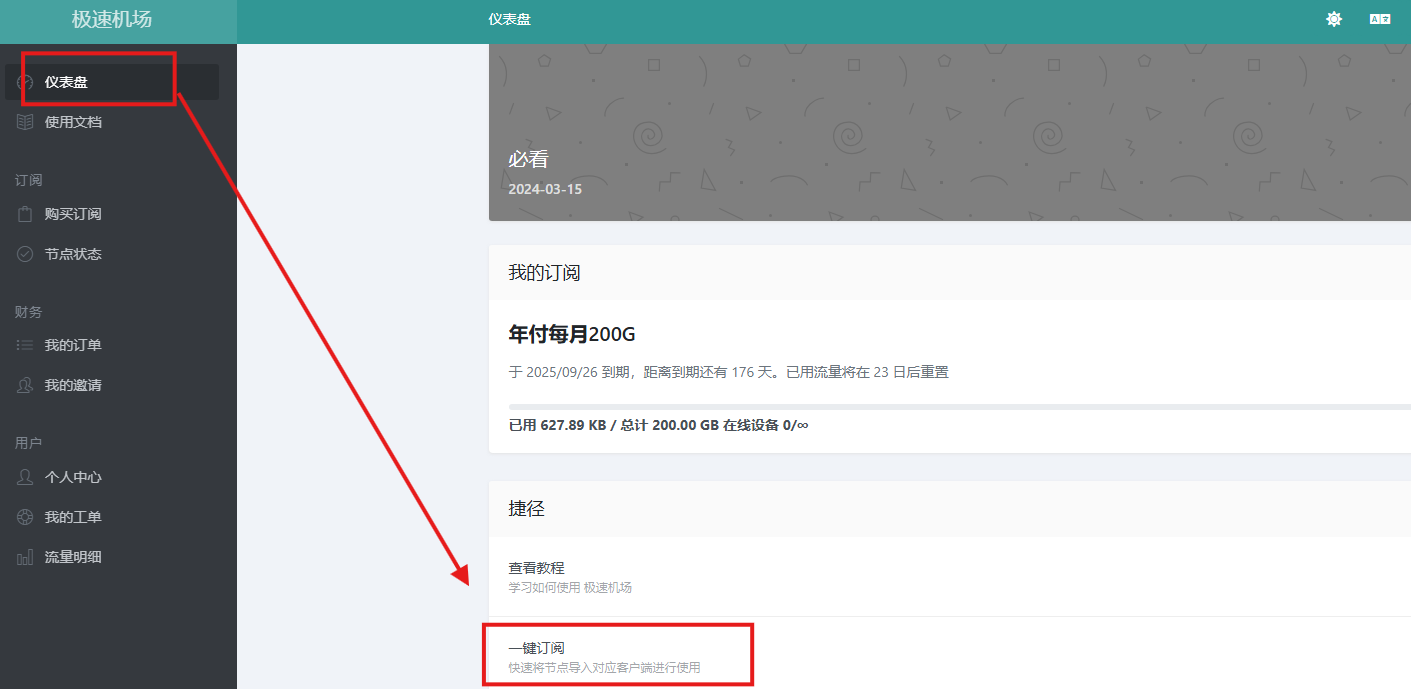The height and width of the screenshot is (689, 1411).
Task: Select the 节点状态 check-circle icon
Action: pyautogui.click(x=26, y=254)
